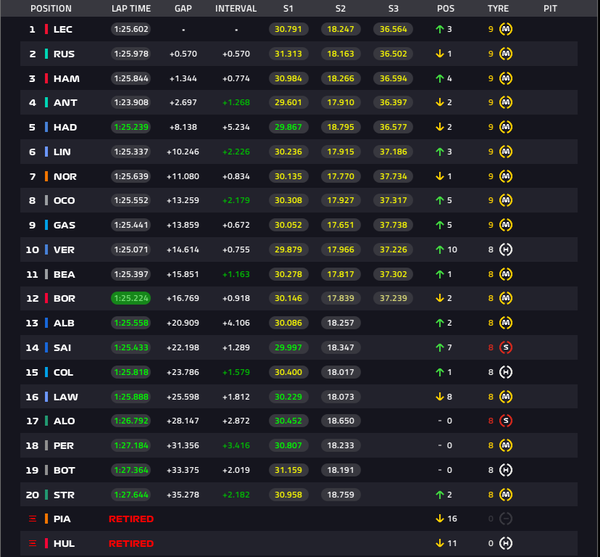The height and width of the screenshot is (557, 600).
Task: Click the red retired icon beside HUL
Action: coord(33,543)
